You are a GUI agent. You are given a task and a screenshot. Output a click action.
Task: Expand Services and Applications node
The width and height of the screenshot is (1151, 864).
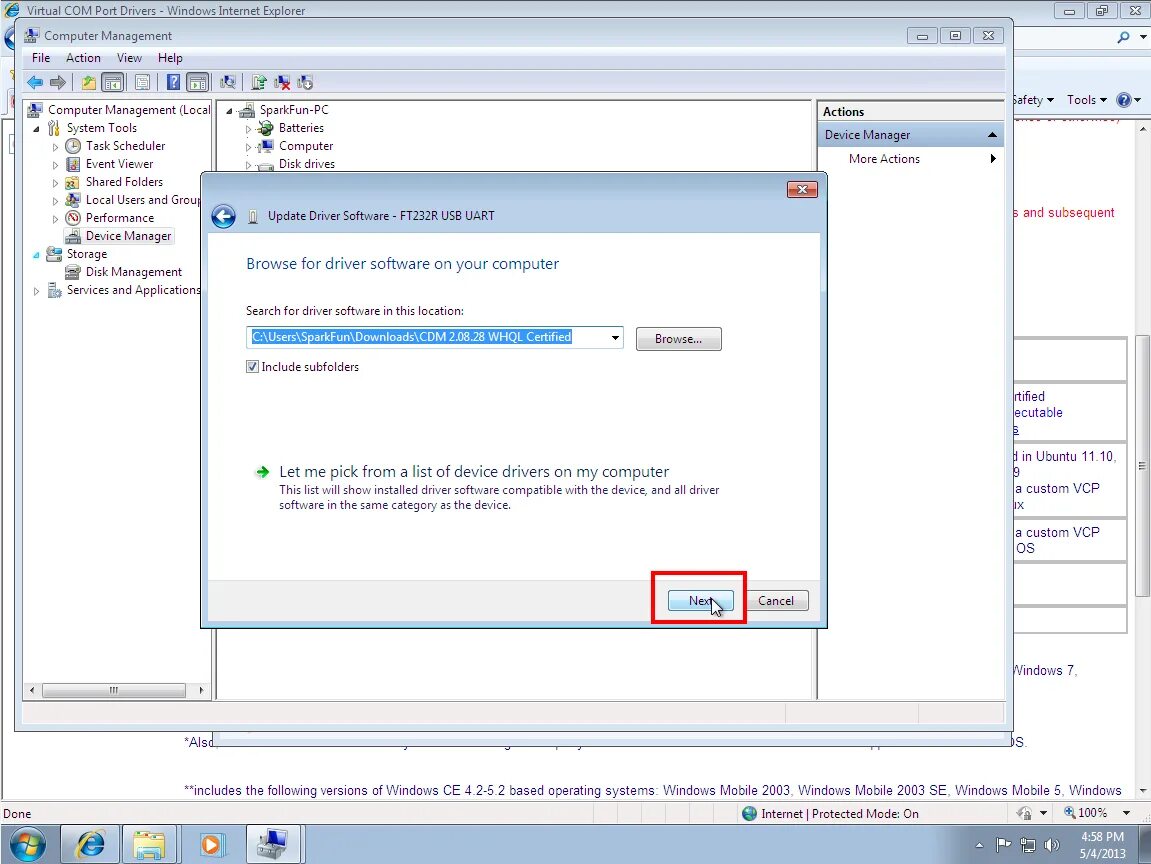click(x=36, y=291)
